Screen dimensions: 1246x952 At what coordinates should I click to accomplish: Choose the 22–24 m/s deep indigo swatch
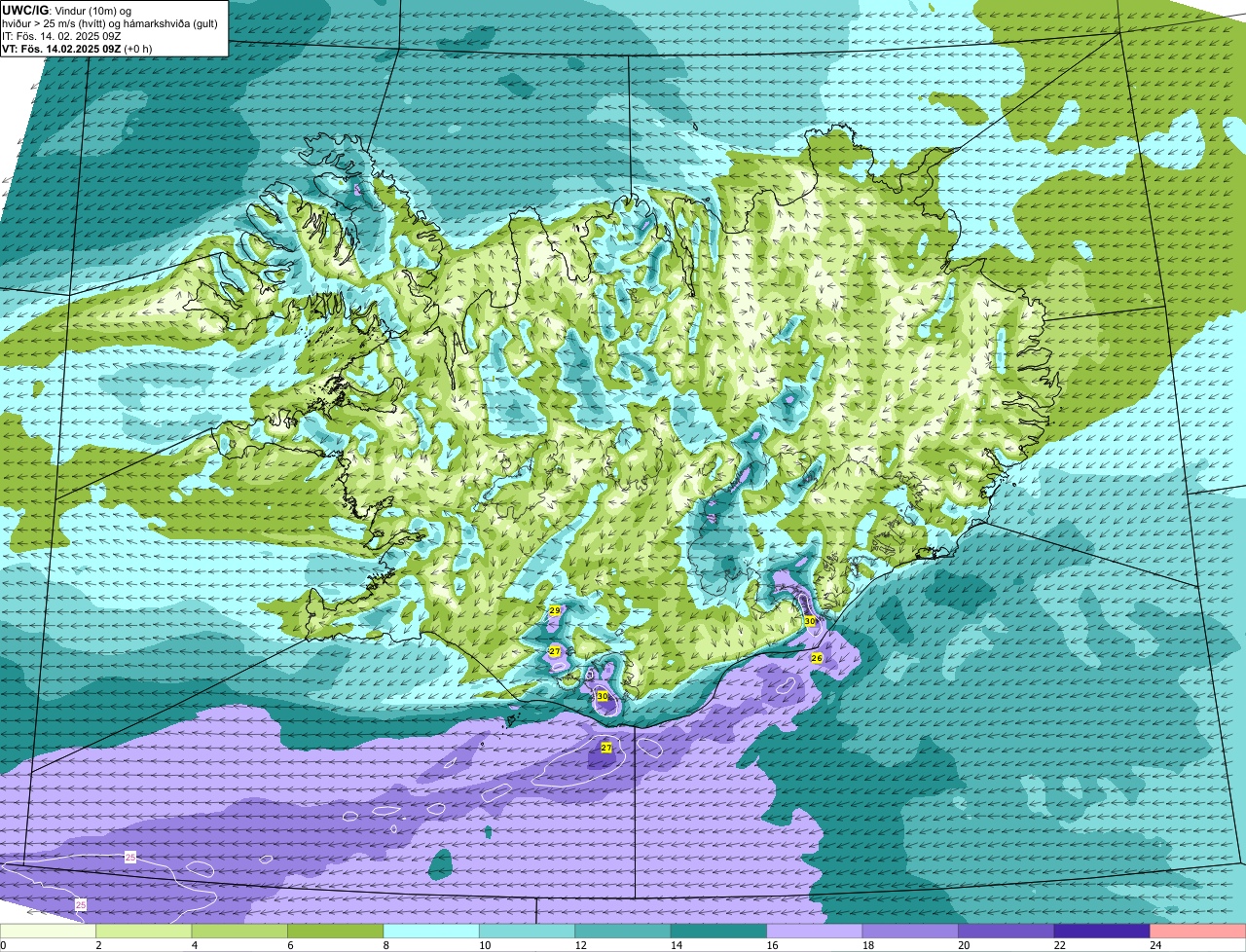1102,931
